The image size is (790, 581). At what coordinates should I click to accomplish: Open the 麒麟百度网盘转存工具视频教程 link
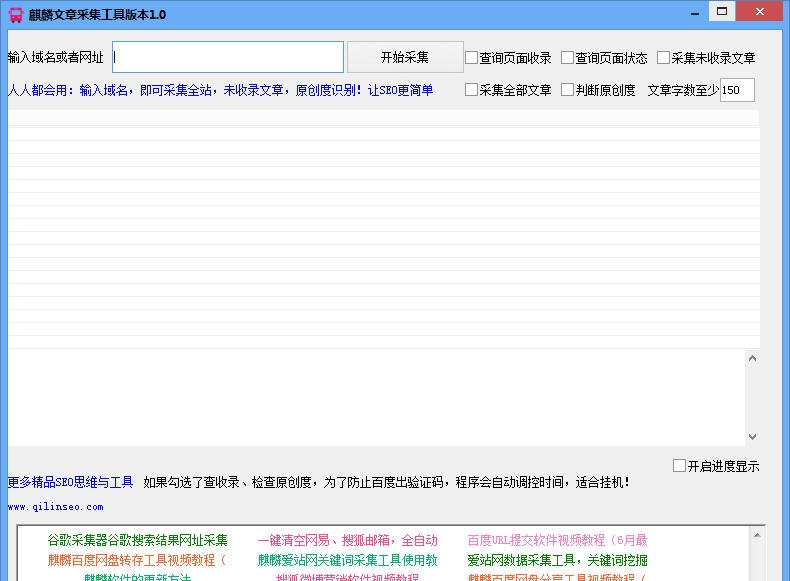(138, 560)
